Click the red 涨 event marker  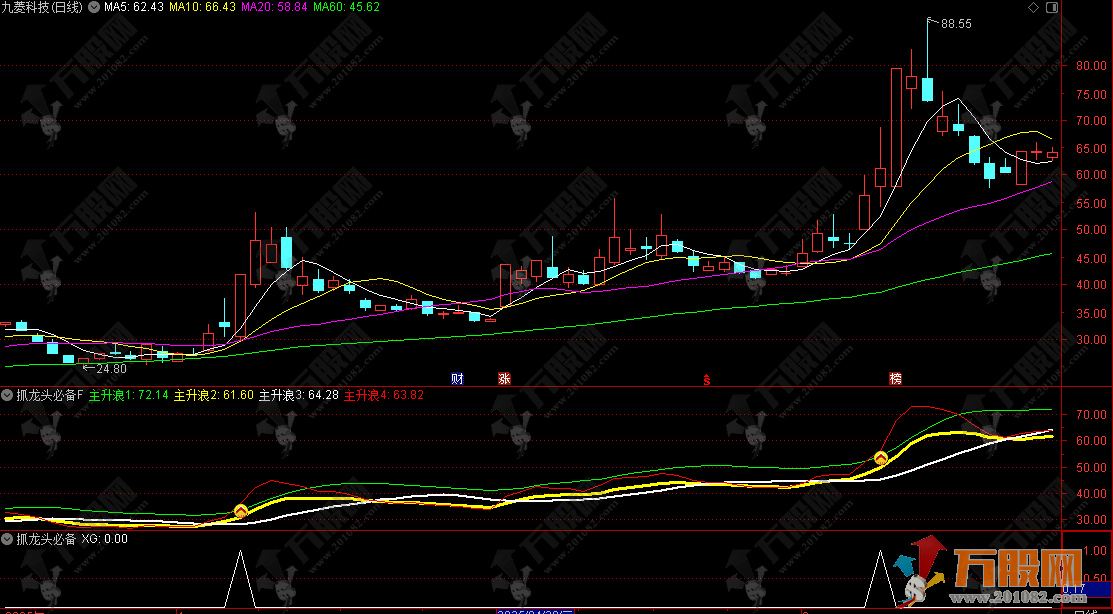(504, 378)
